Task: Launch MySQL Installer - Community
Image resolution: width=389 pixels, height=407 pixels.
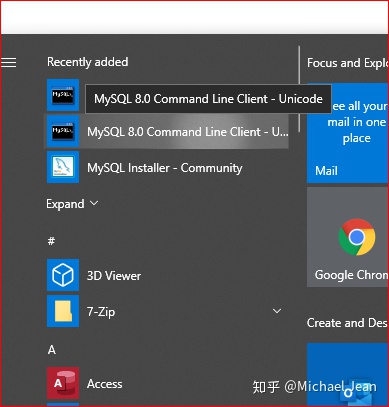Action: (165, 168)
